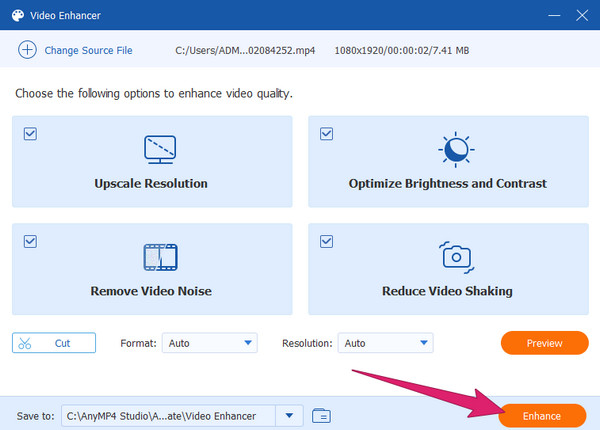Close the Video Enhancer window
The width and height of the screenshot is (600, 430).
click(582, 15)
